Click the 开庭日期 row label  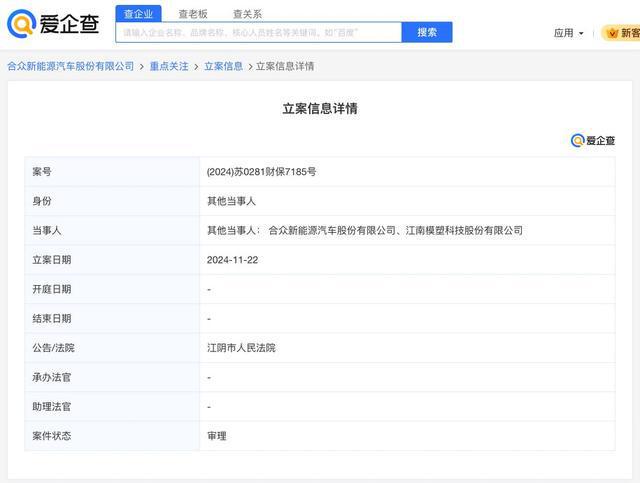pyautogui.click(x=52, y=289)
